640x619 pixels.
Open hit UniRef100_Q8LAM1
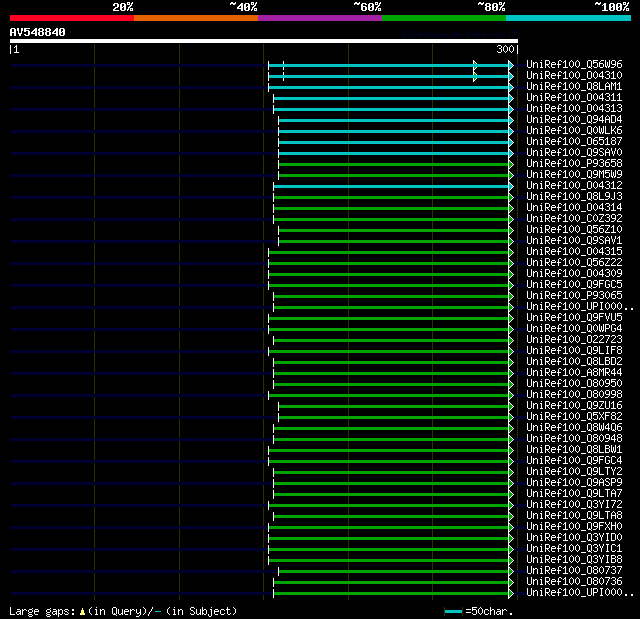[574, 87]
